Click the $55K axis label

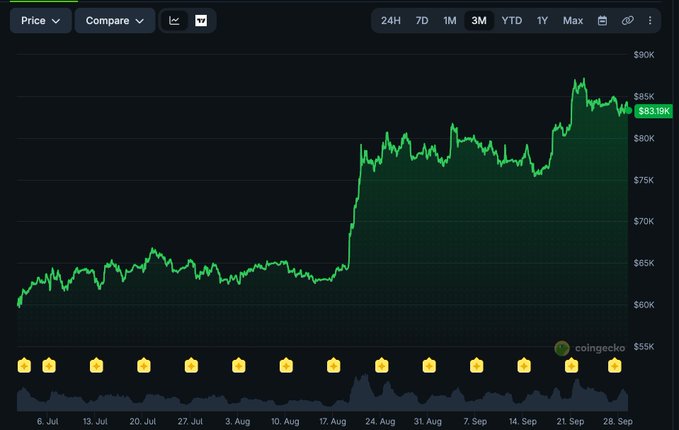click(644, 346)
